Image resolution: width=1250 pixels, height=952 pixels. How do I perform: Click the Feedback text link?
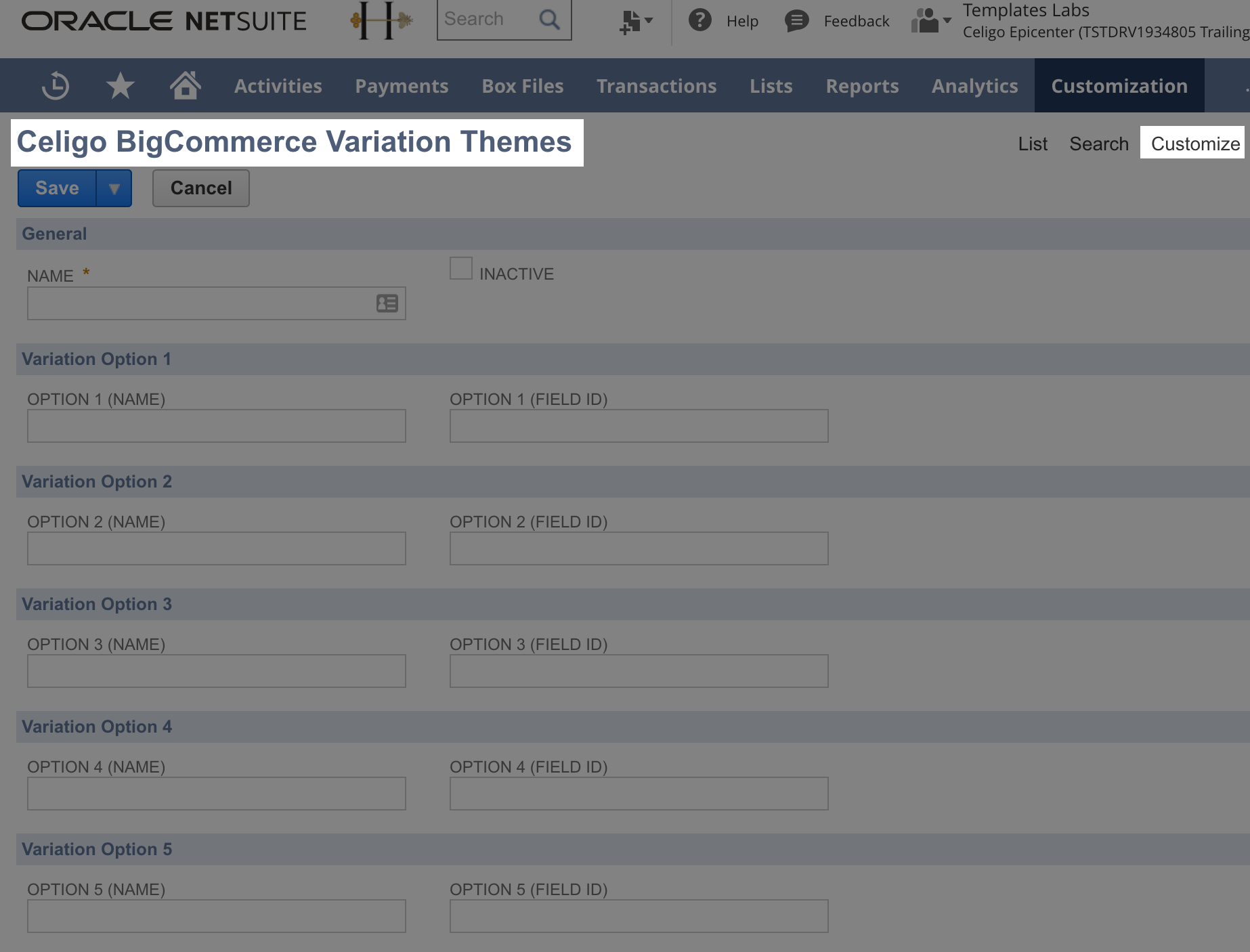point(857,21)
